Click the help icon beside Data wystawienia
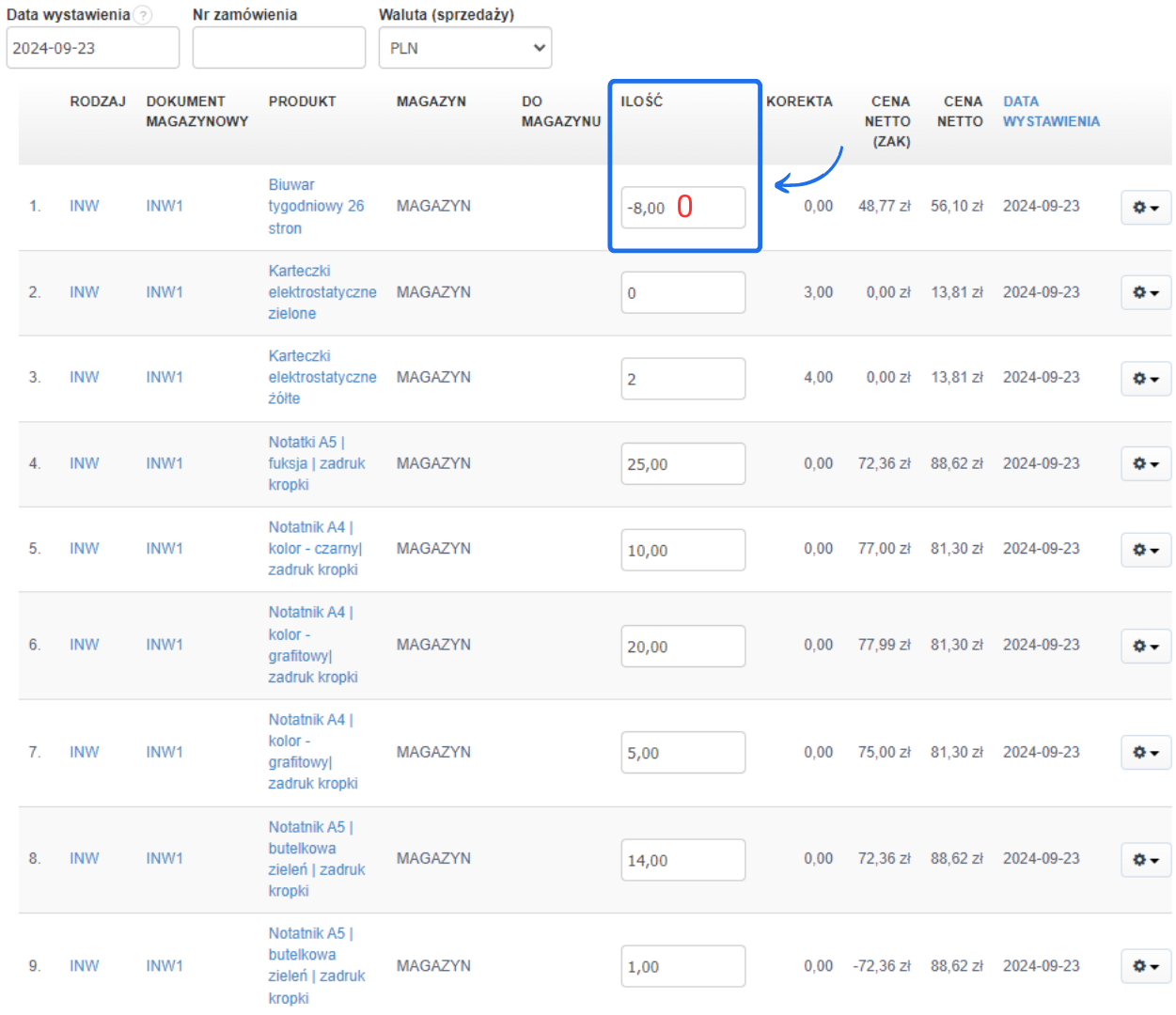This screenshot has height=1015, width=1176. (x=143, y=15)
